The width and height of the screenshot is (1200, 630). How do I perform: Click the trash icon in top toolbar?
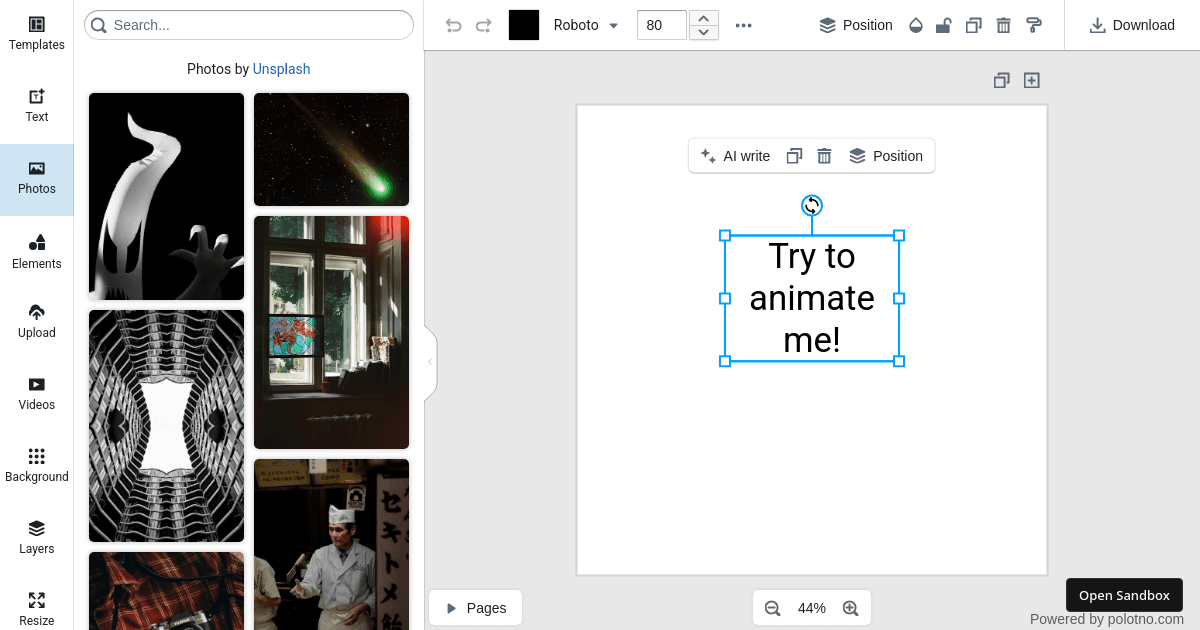coord(1004,25)
